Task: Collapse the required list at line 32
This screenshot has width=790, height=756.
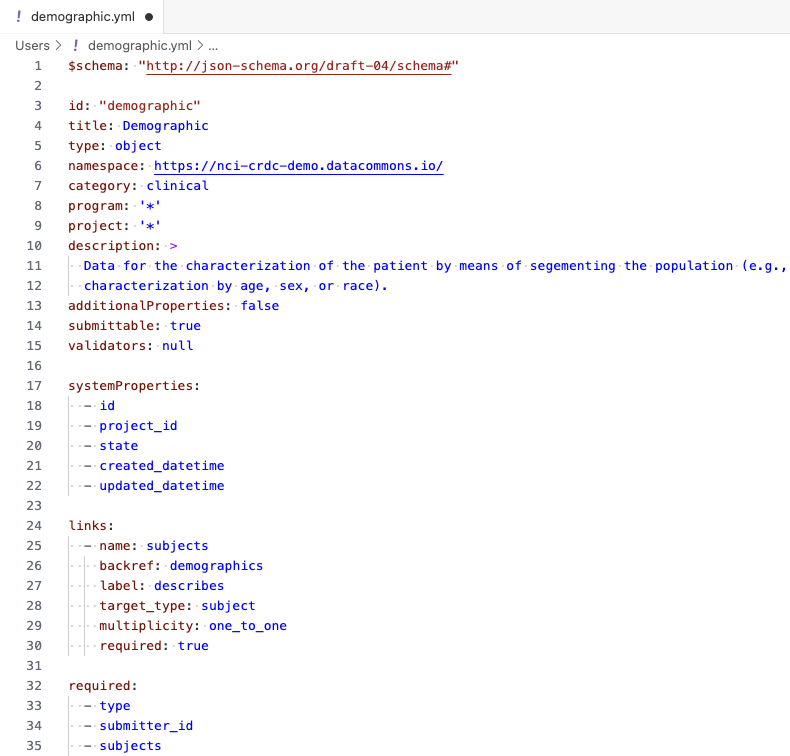Action: click(x=56, y=686)
